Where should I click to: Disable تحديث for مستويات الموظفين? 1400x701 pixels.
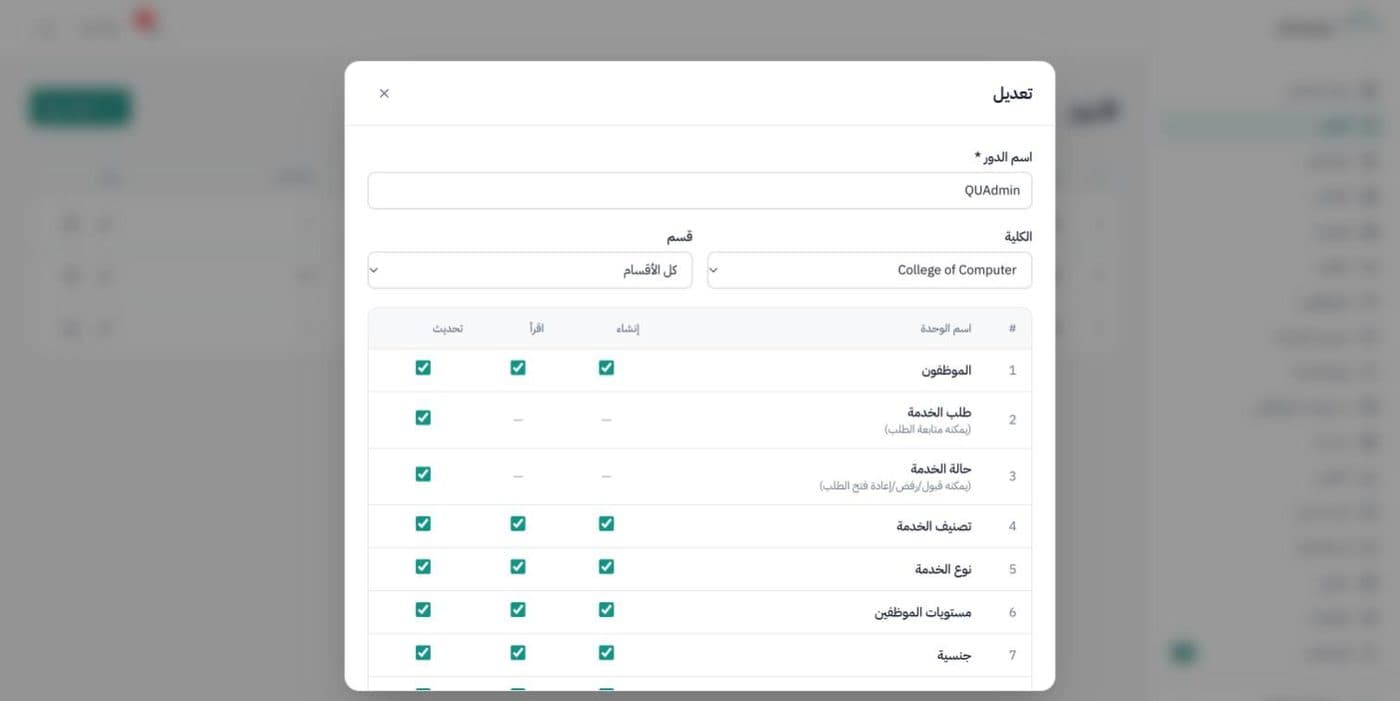click(x=423, y=609)
